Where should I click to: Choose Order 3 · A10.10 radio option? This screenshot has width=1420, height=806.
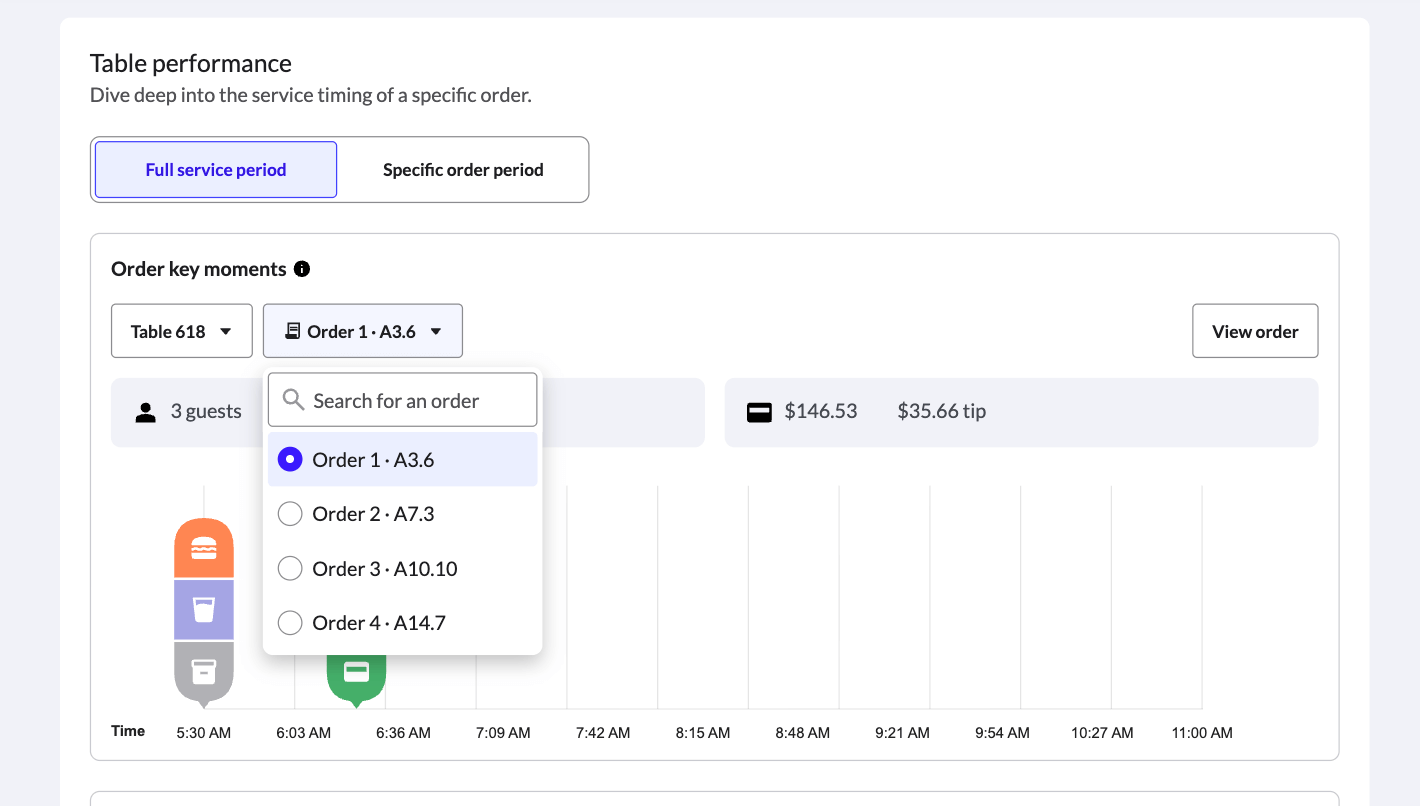(x=290, y=569)
